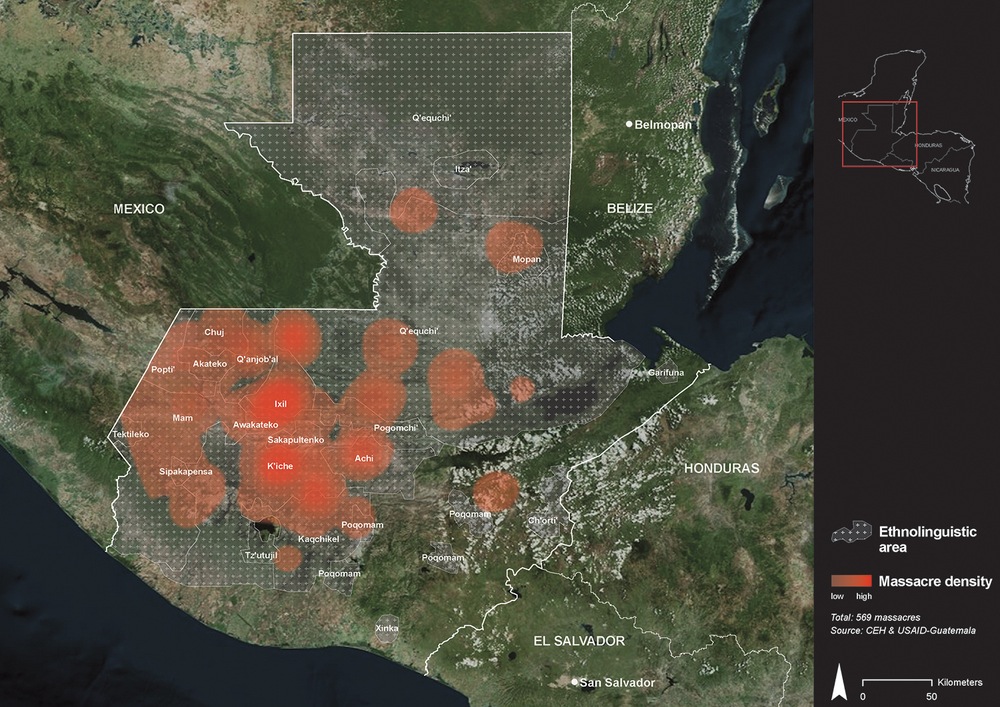Viewport: 1000px width, 707px height.
Task: Click the BELIZE country label
Action: pyautogui.click(x=630, y=208)
